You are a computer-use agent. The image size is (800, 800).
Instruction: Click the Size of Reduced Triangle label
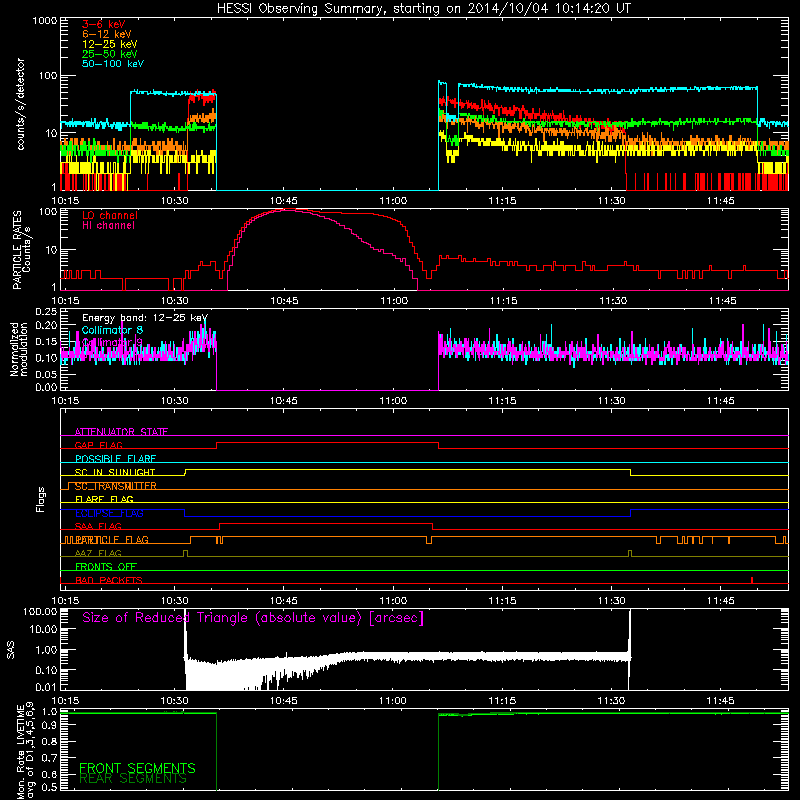tap(253, 618)
